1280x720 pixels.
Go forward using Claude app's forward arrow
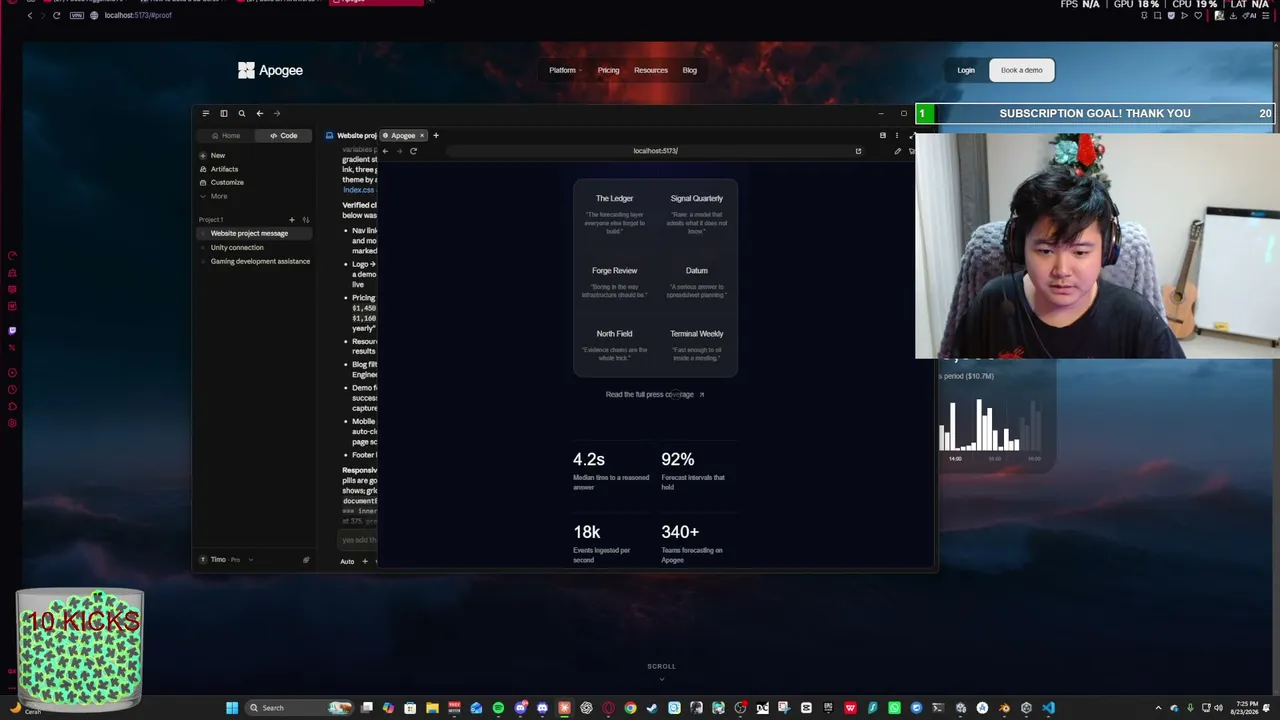coord(277,113)
